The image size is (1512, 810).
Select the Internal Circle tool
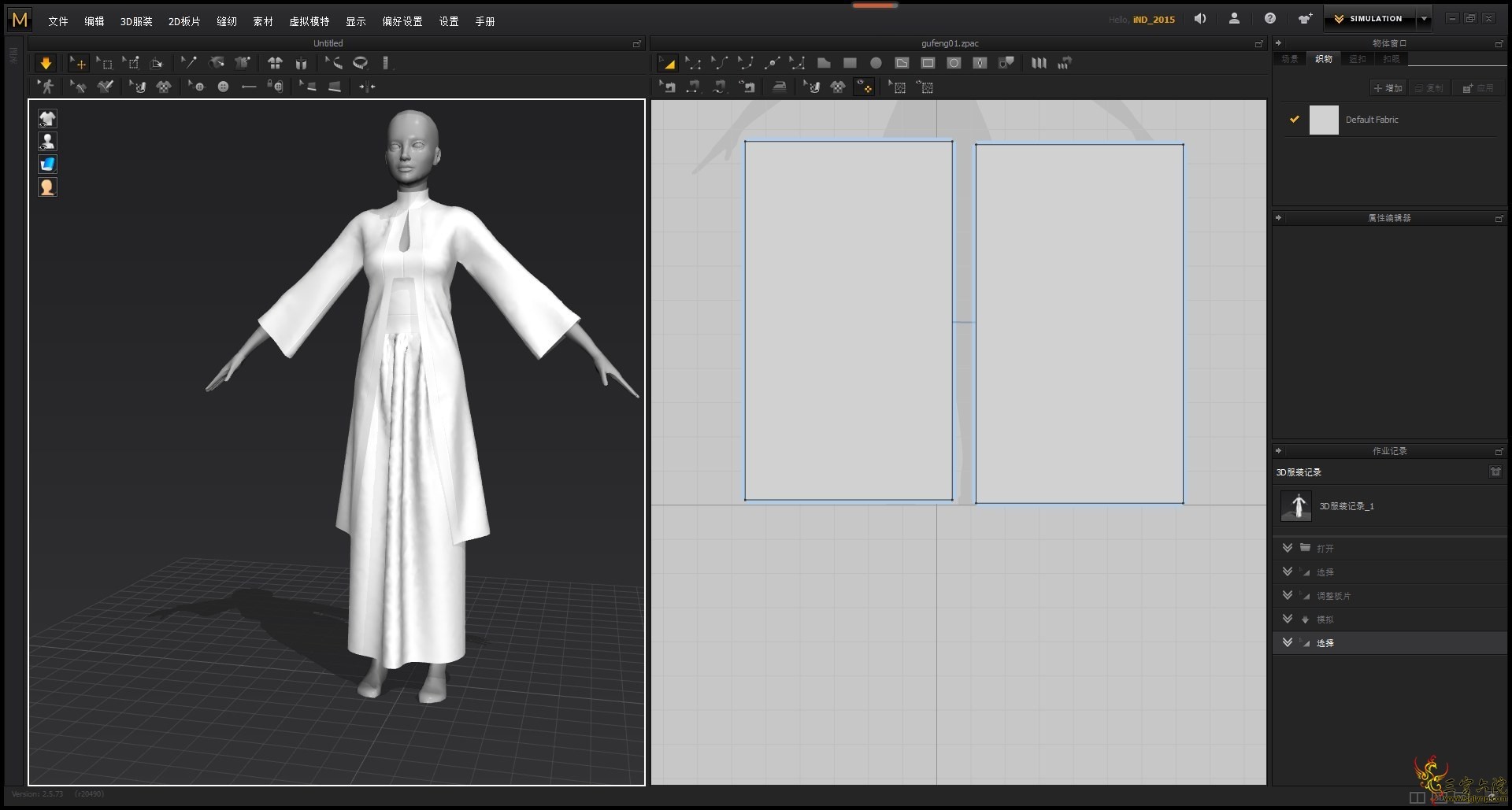[x=954, y=63]
